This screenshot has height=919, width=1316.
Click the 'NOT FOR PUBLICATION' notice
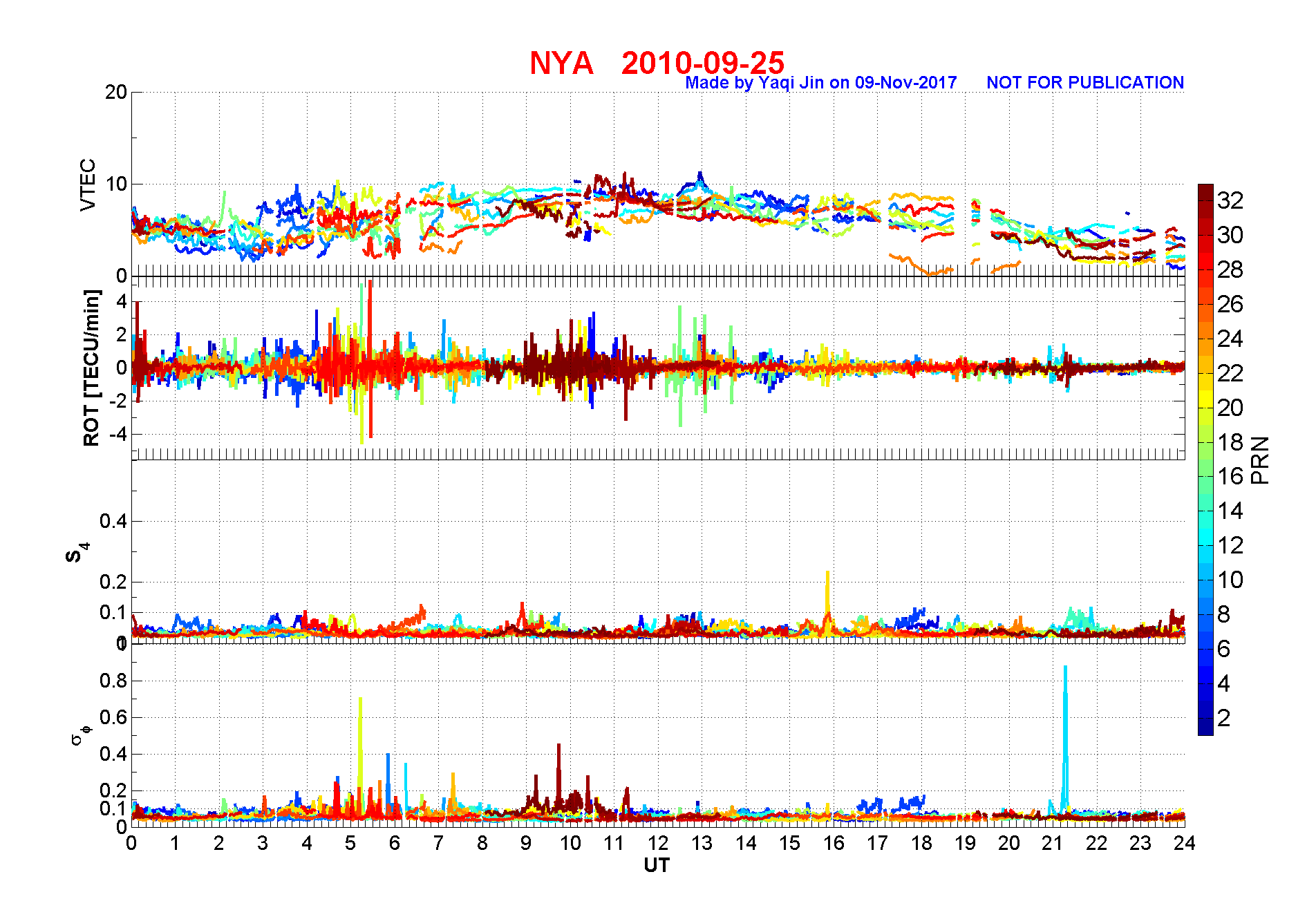point(1085,83)
